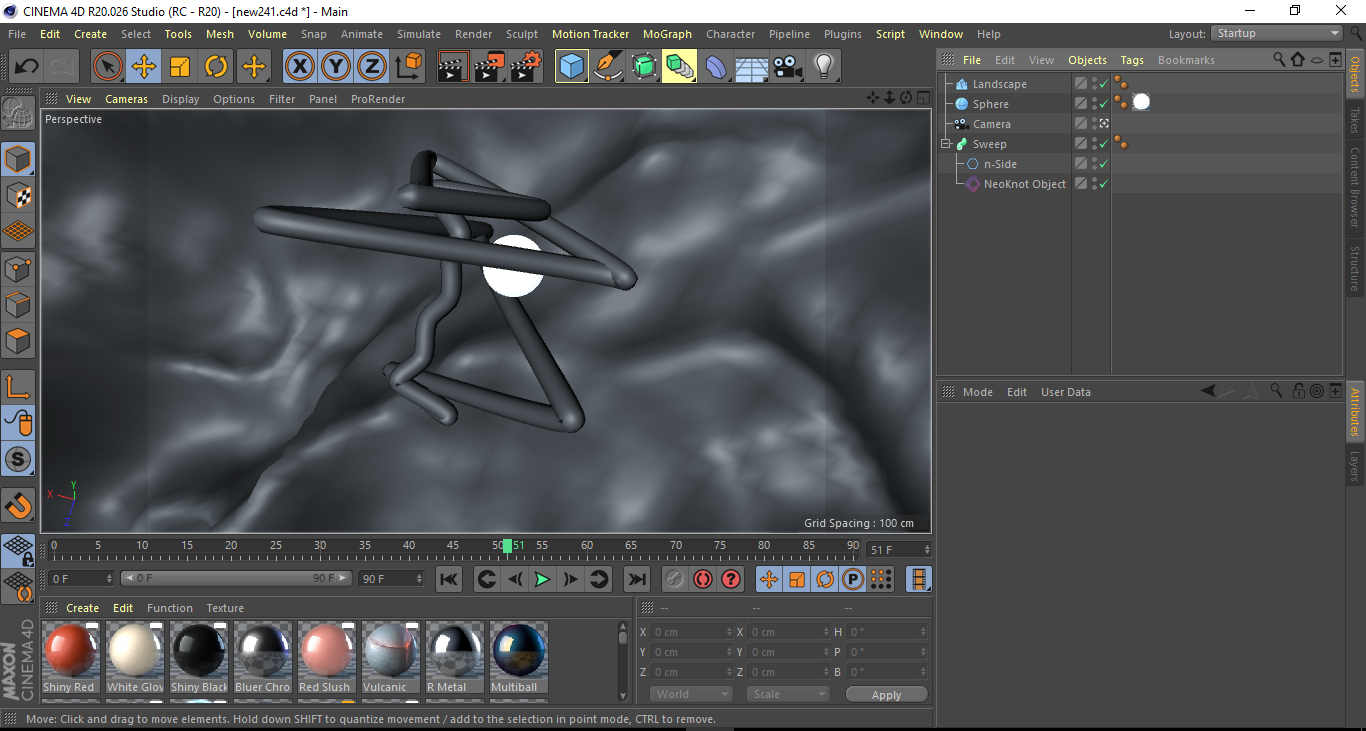Toggle Landscape object enabled checkmark
The image size is (1366, 731).
1103,84
